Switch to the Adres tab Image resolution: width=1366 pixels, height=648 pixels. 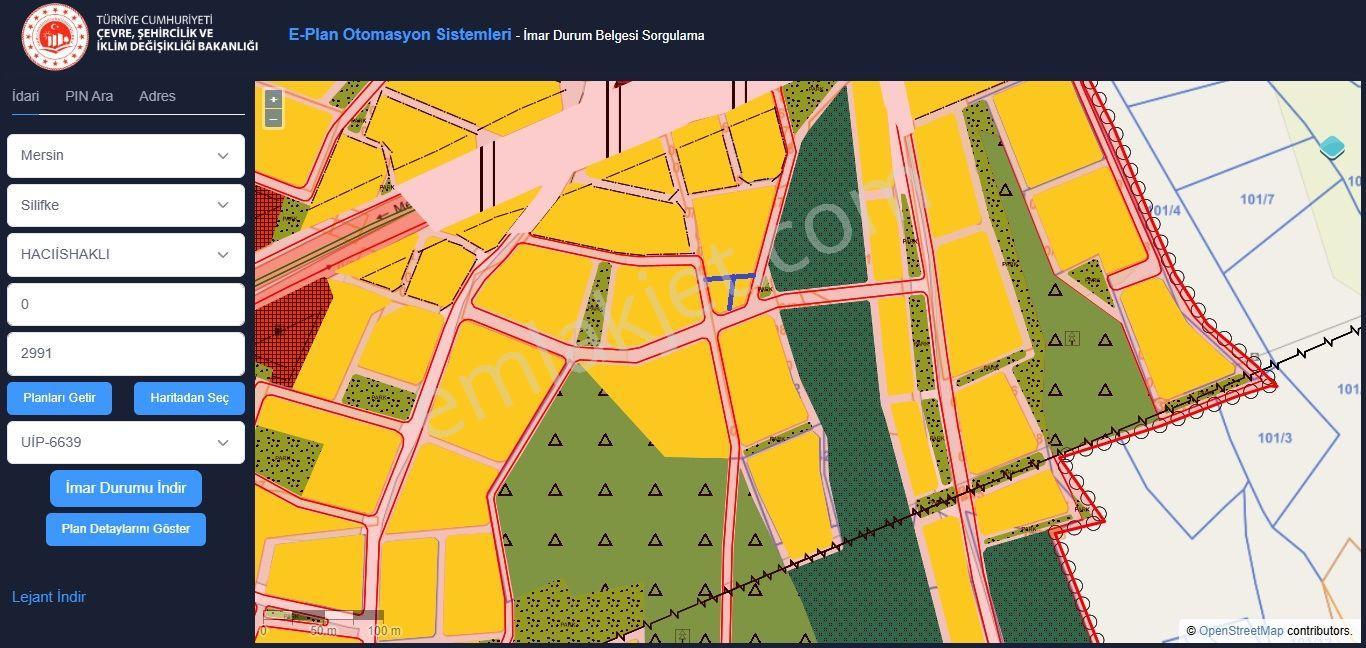coord(157,96)
